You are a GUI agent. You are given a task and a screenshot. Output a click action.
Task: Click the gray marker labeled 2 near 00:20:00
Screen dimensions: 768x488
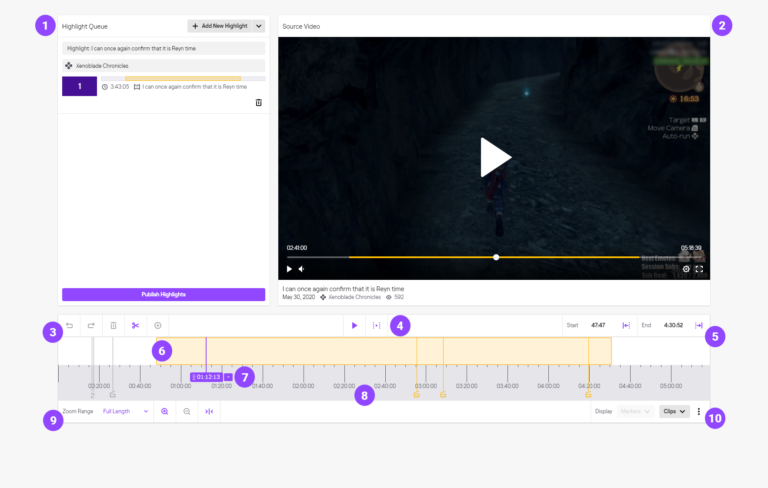click(92, 395)
